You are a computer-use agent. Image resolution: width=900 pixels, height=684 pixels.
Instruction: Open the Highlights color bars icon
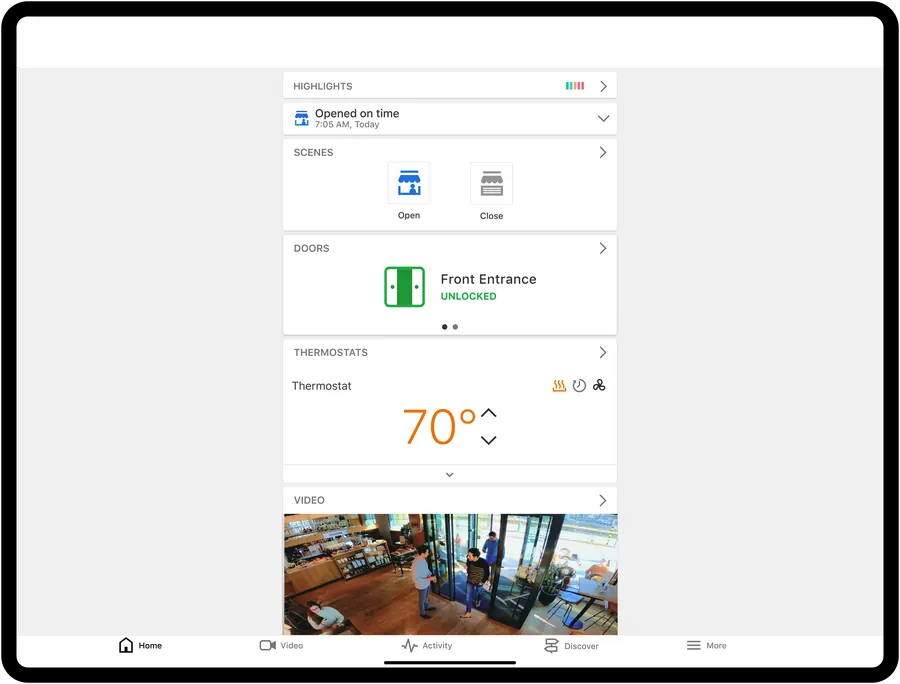pyautogui.click(x=575, y=86)
